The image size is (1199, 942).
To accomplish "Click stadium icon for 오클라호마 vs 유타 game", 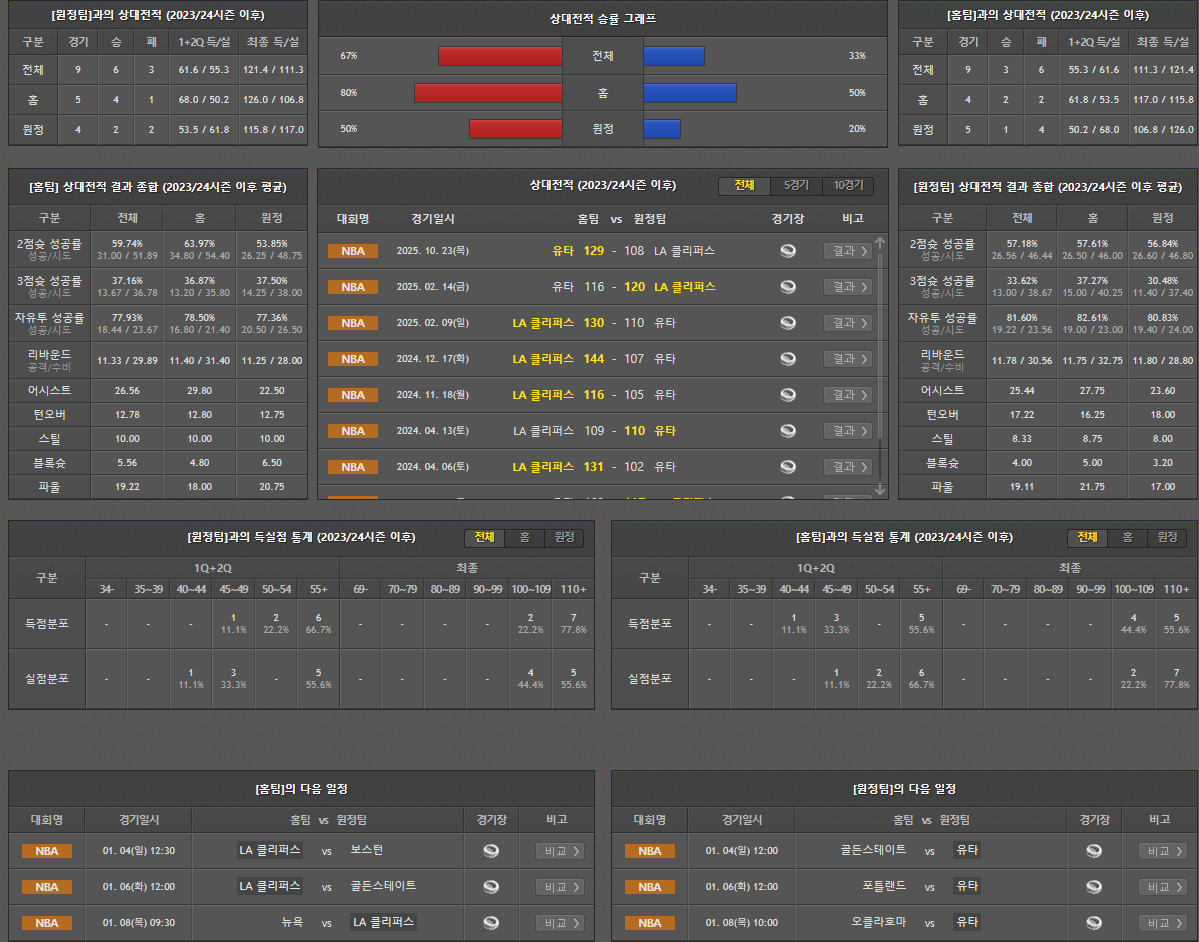I will [1094, 923].
